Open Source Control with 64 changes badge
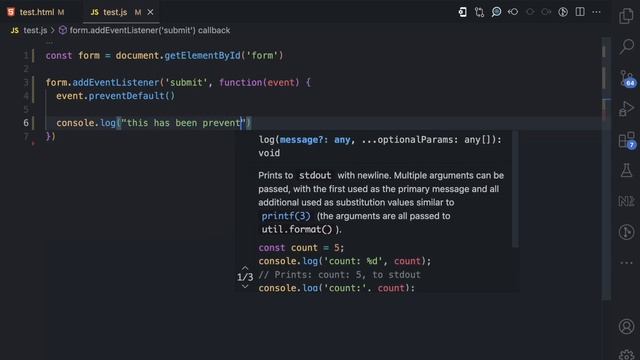The image size is (640, 360). pyautogui.click(x=627, y=78)
